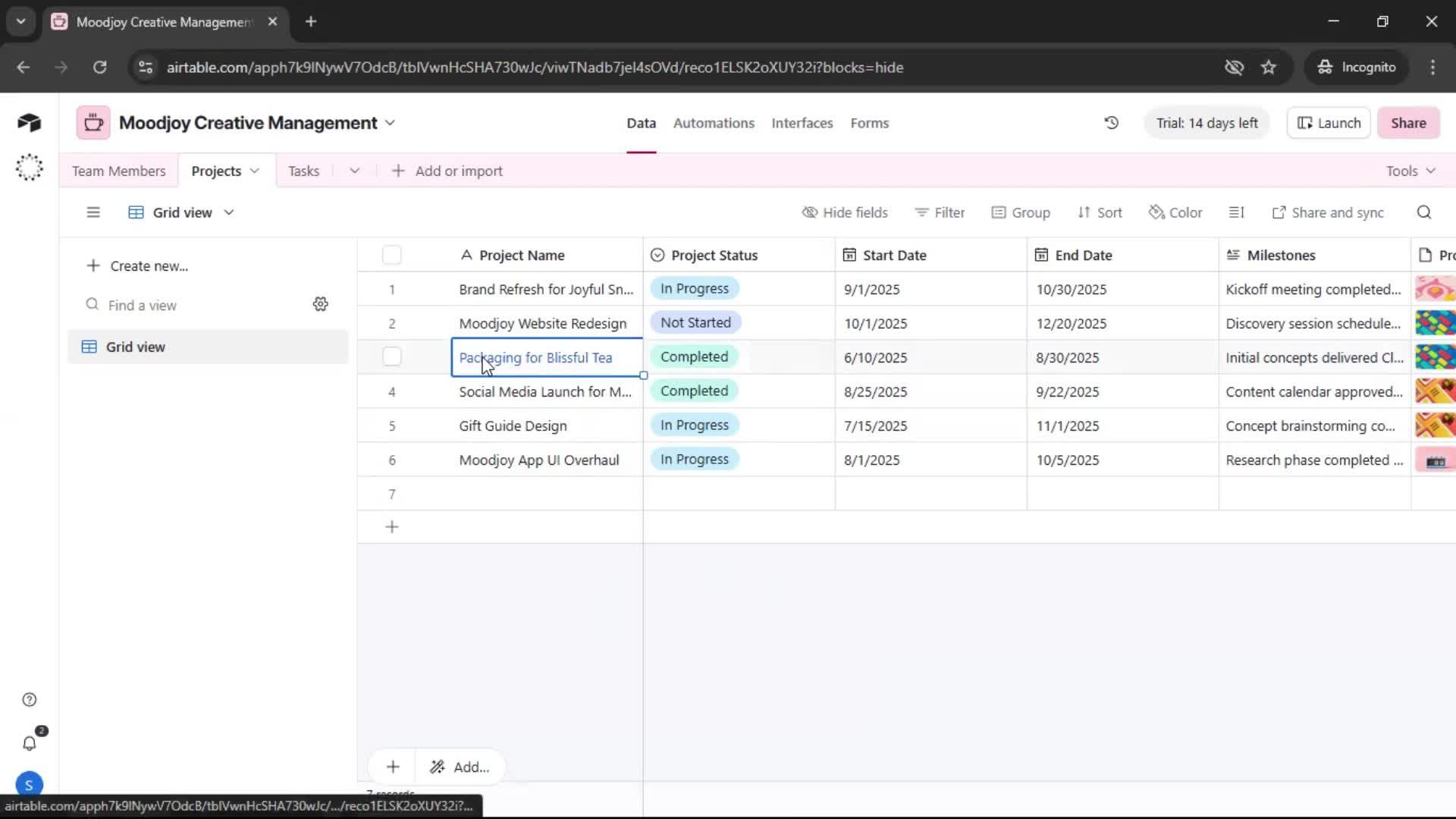Select the Data tab
The image size is (1456, 819).
coord(641,123)
